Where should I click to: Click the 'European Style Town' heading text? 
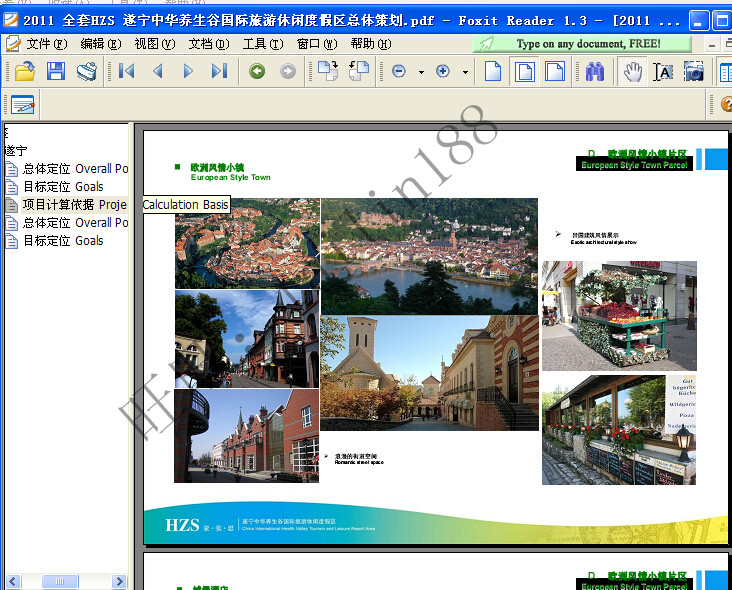coord(231,177)
